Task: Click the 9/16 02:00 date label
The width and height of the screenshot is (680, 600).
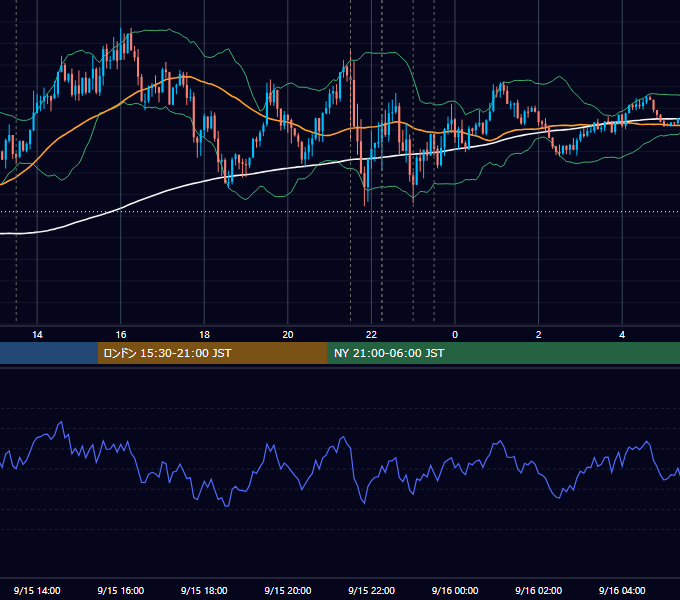Action: pyautogui.click(x=538, y=590)
